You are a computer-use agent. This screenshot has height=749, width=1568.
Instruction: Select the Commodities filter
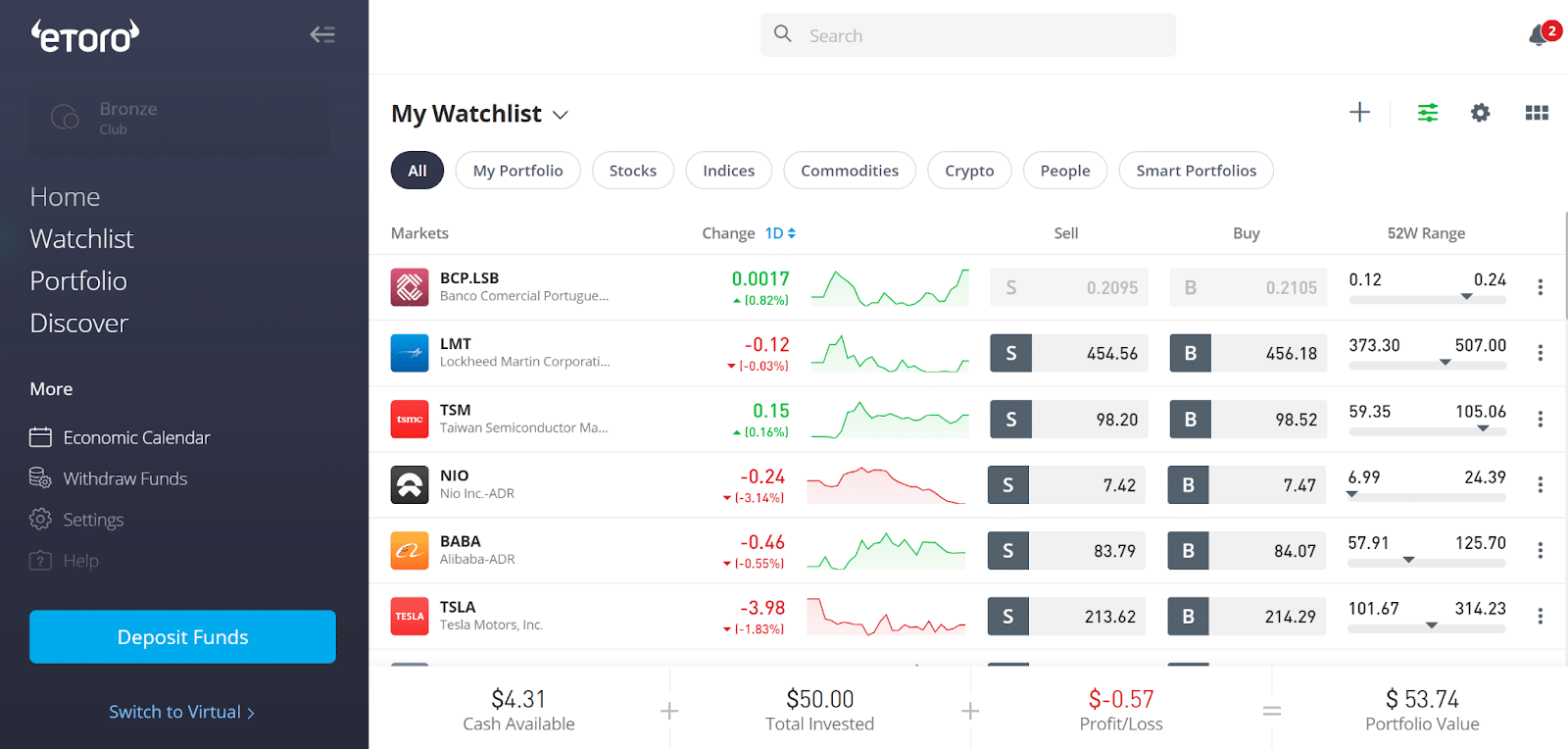pos(850,171)
